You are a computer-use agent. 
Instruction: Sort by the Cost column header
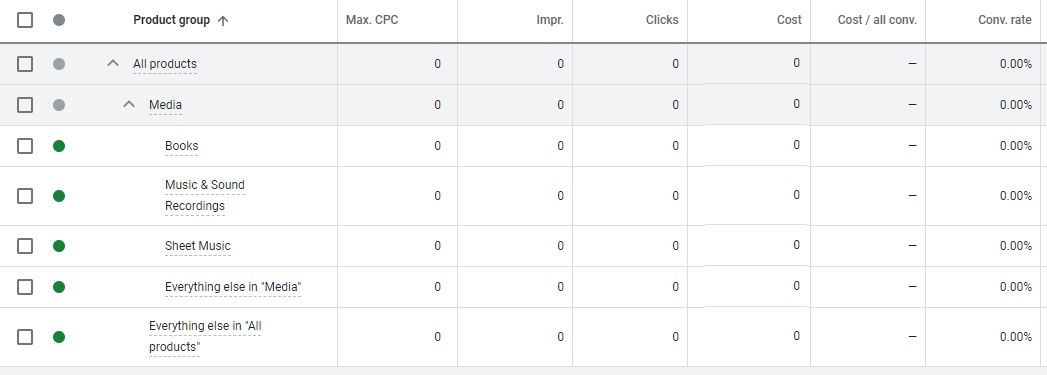pos(789,20)
